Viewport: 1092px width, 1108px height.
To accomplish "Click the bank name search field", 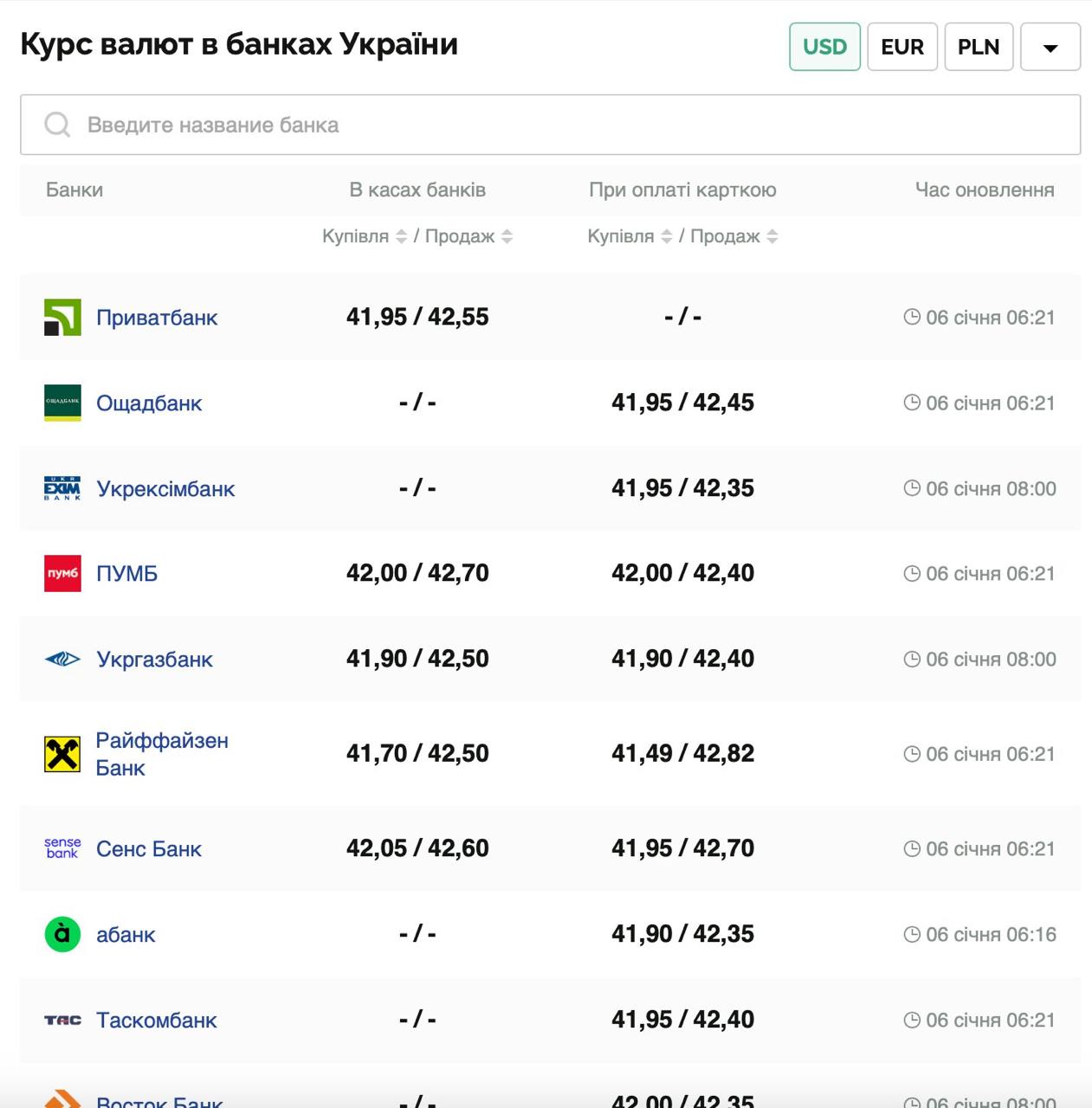I will point(572,126).
